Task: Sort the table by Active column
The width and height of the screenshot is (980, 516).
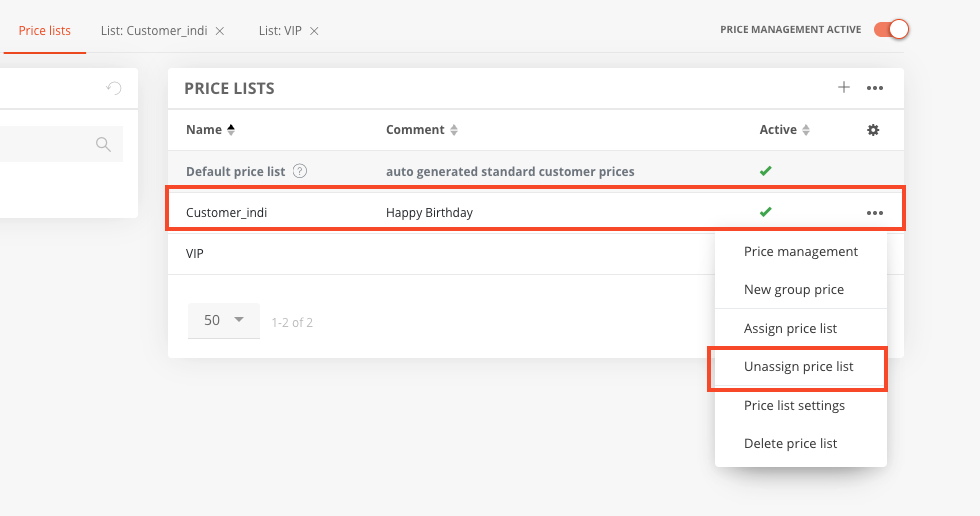Action: click(x=784, y=130)
